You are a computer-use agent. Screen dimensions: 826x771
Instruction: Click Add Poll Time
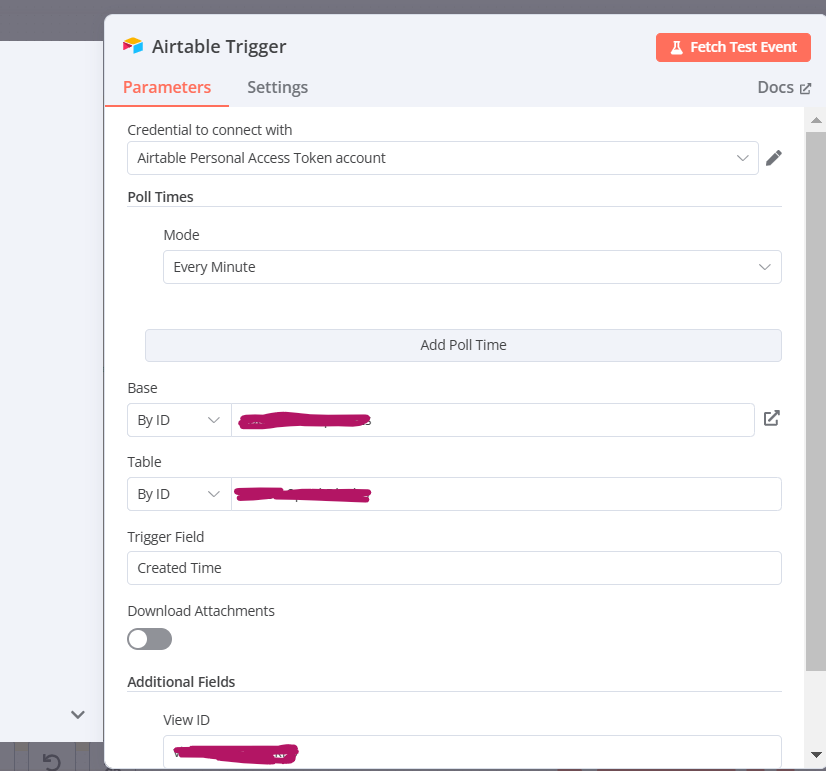coord(463,344)
